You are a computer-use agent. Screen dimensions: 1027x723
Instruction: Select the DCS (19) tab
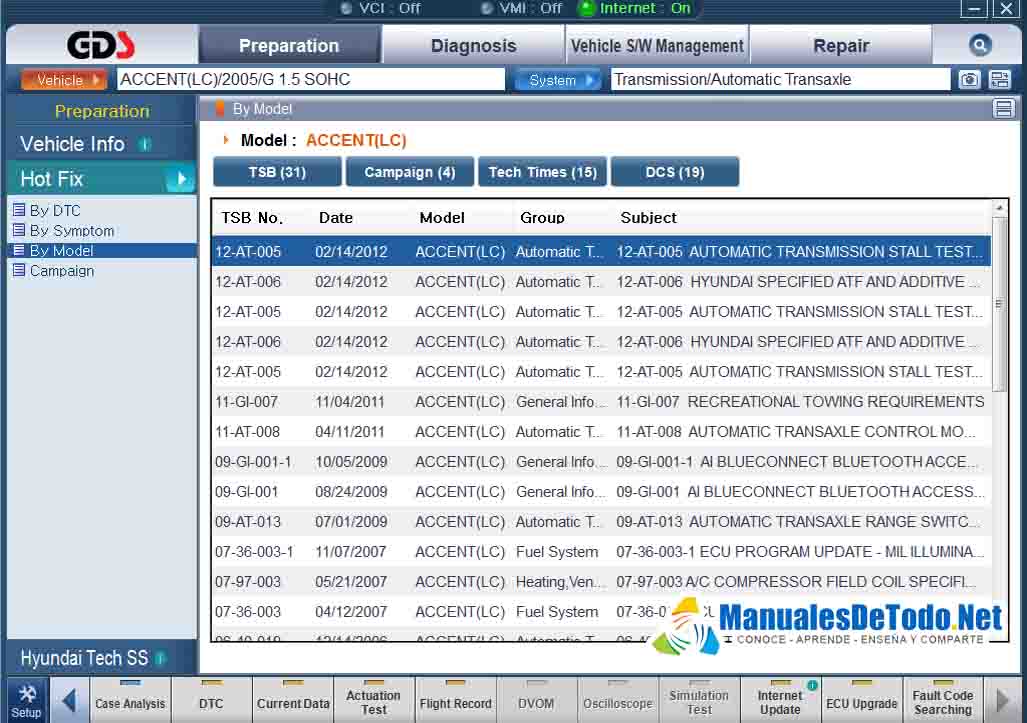675,172
